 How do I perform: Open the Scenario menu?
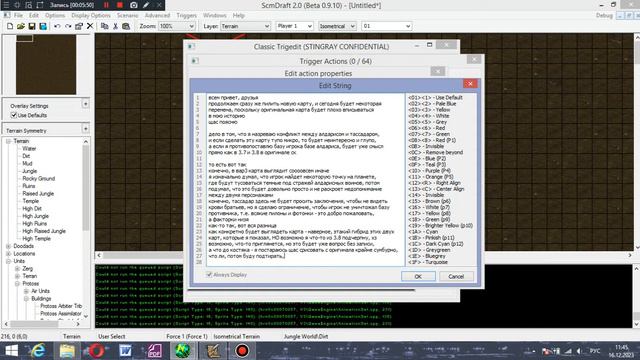(128, 16)
